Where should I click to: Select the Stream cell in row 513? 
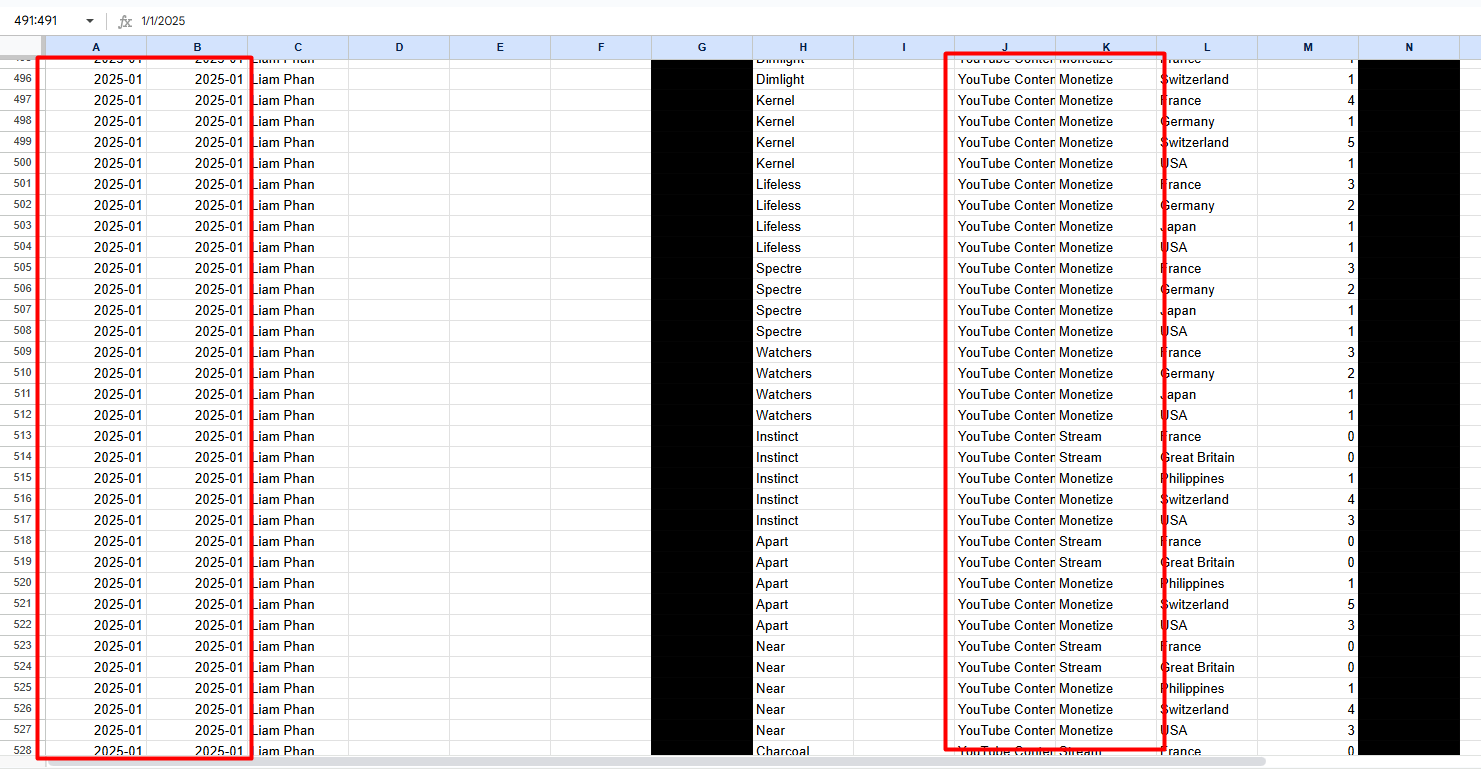click(x=1105, y=436)
